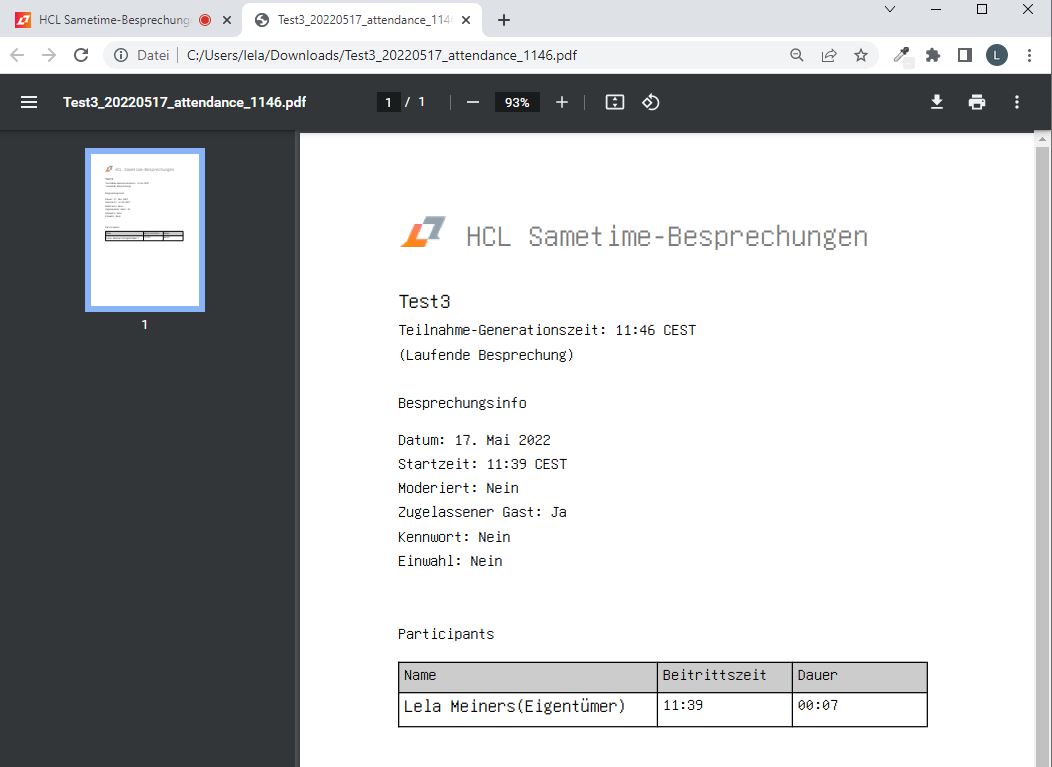Viewport: 1052px width, 767px height.
Task: Toggle the PDF sidebar hamburger menu
Action: click(29, 102)
